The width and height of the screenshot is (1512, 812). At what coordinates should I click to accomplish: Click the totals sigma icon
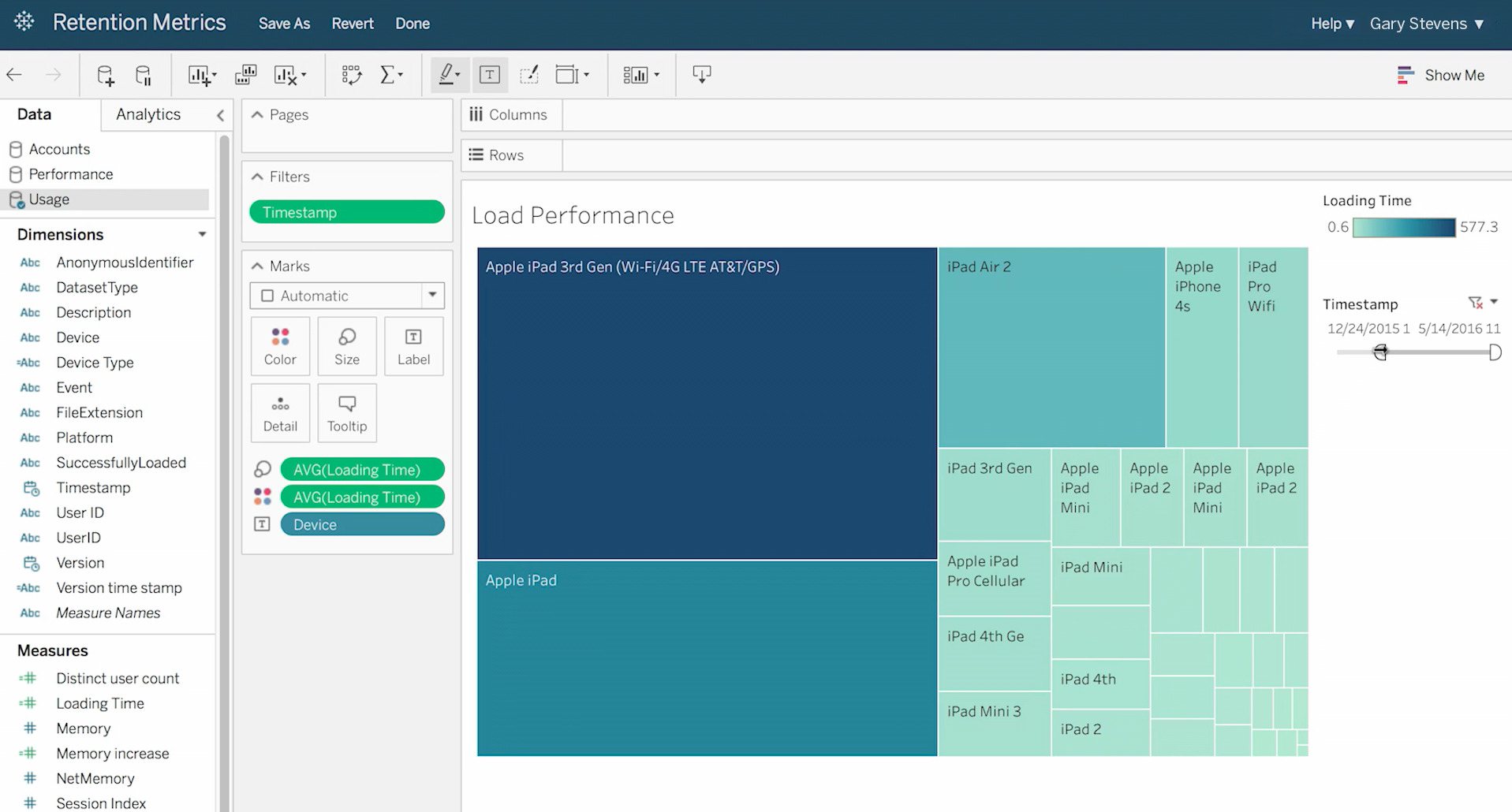tap(391, 75)
